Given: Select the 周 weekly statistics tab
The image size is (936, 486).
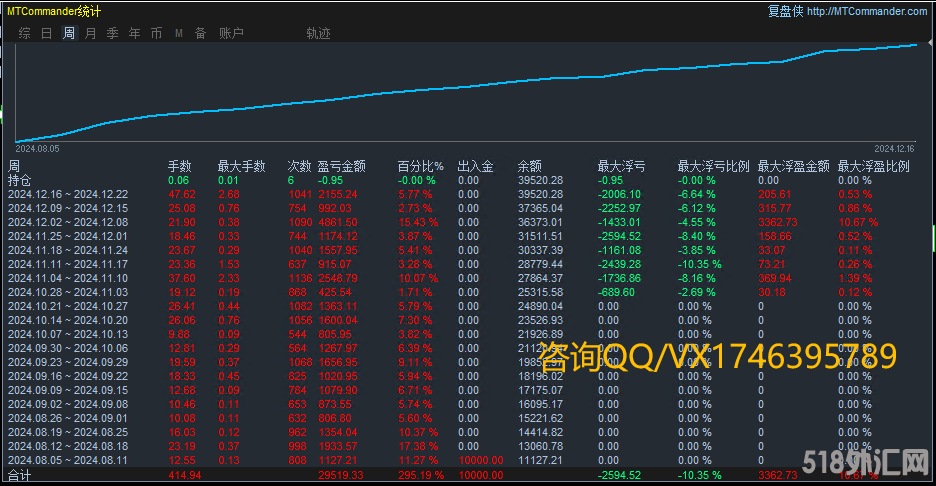Looking at the screenshot, I should pos(68,33).
